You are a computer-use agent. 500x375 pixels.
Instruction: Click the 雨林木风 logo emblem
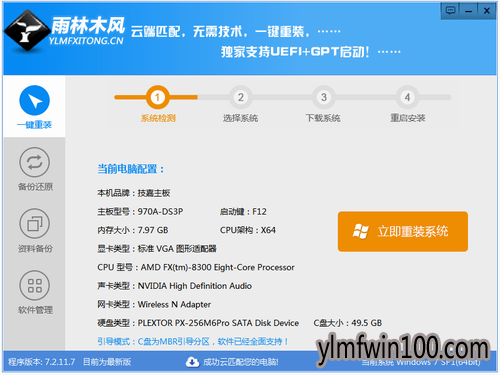(x=27, y=31)
